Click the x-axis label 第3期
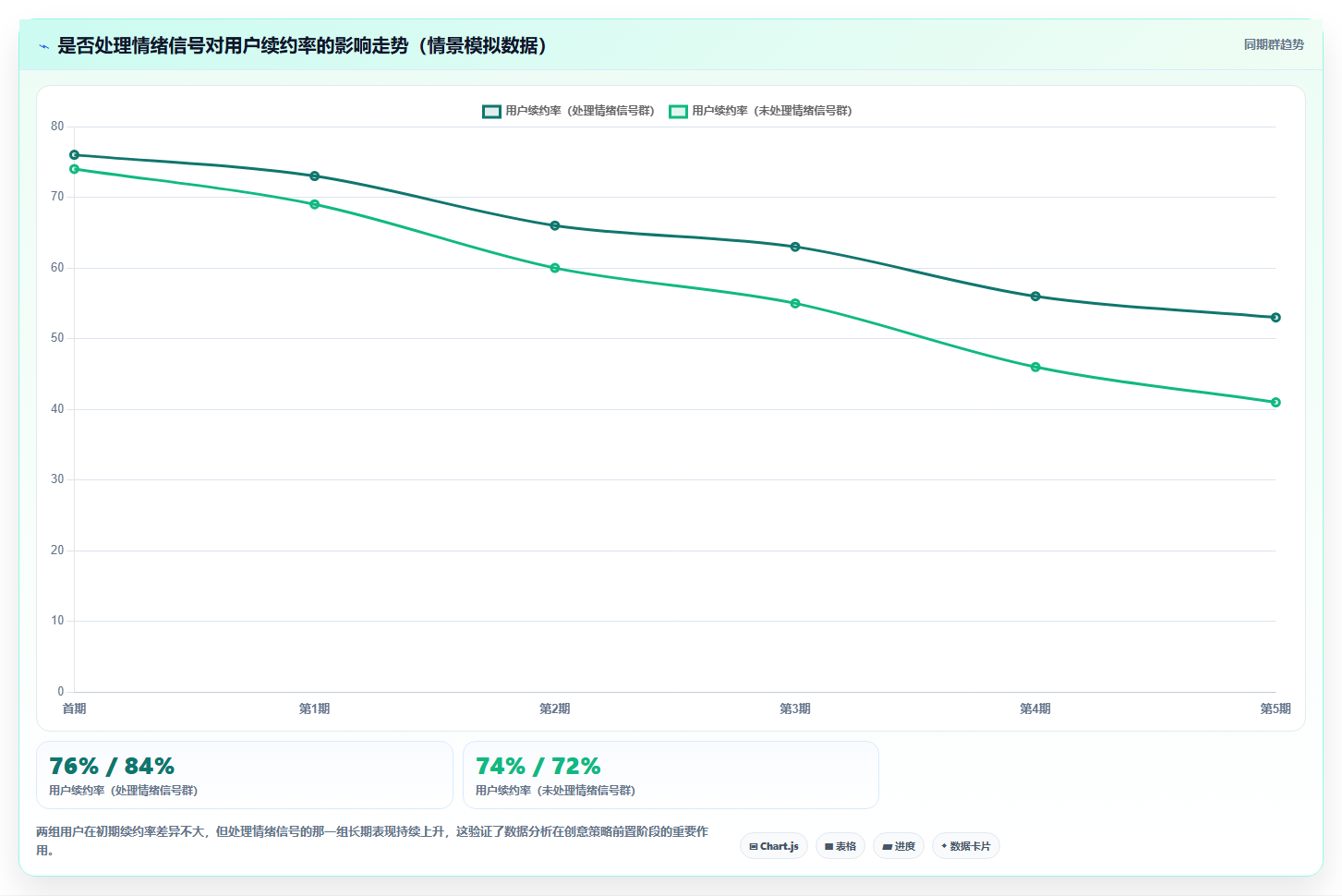Image resolution: width=1342 pixels, height=896 pixels. 795,708
